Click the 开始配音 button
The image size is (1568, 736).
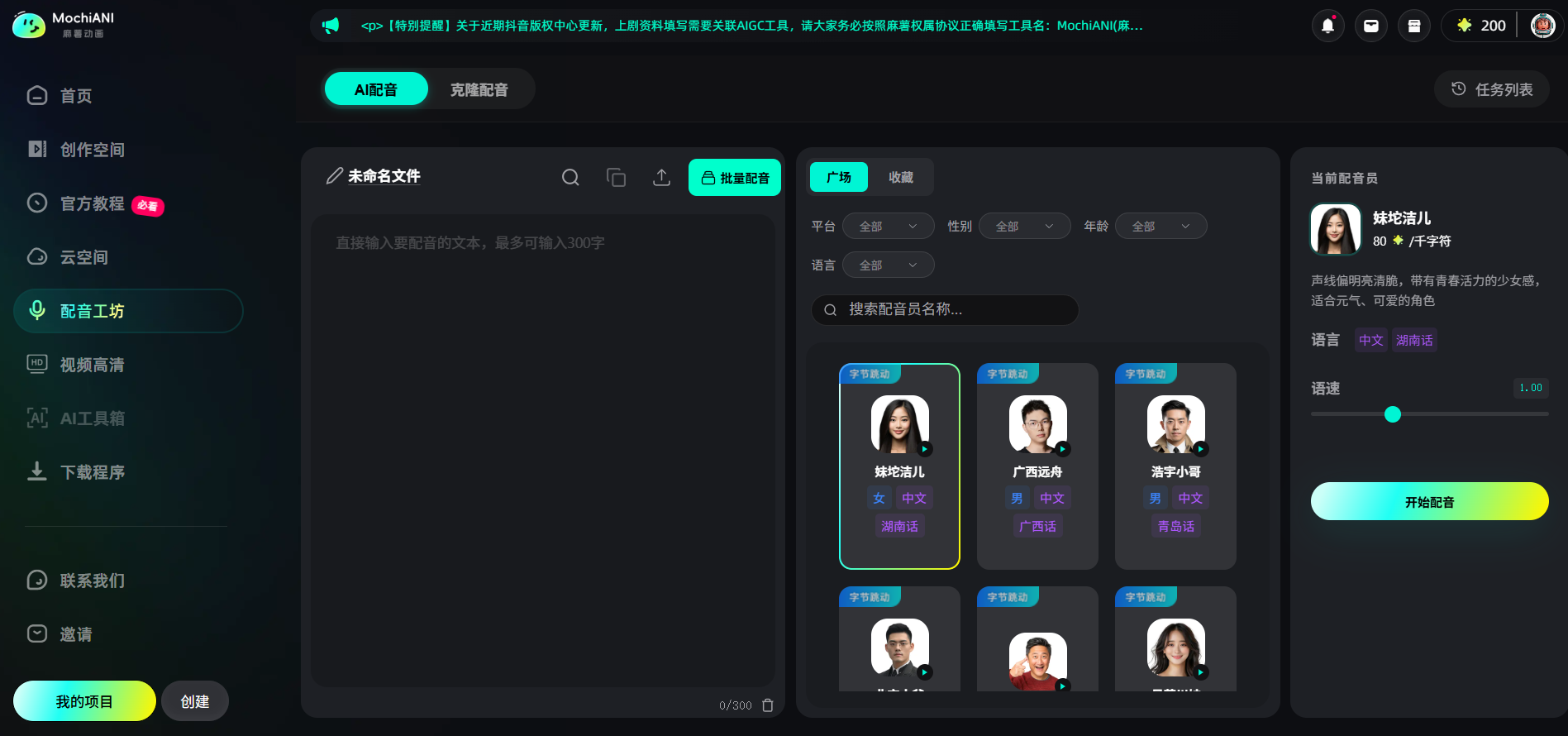[x=1430, y=501]
